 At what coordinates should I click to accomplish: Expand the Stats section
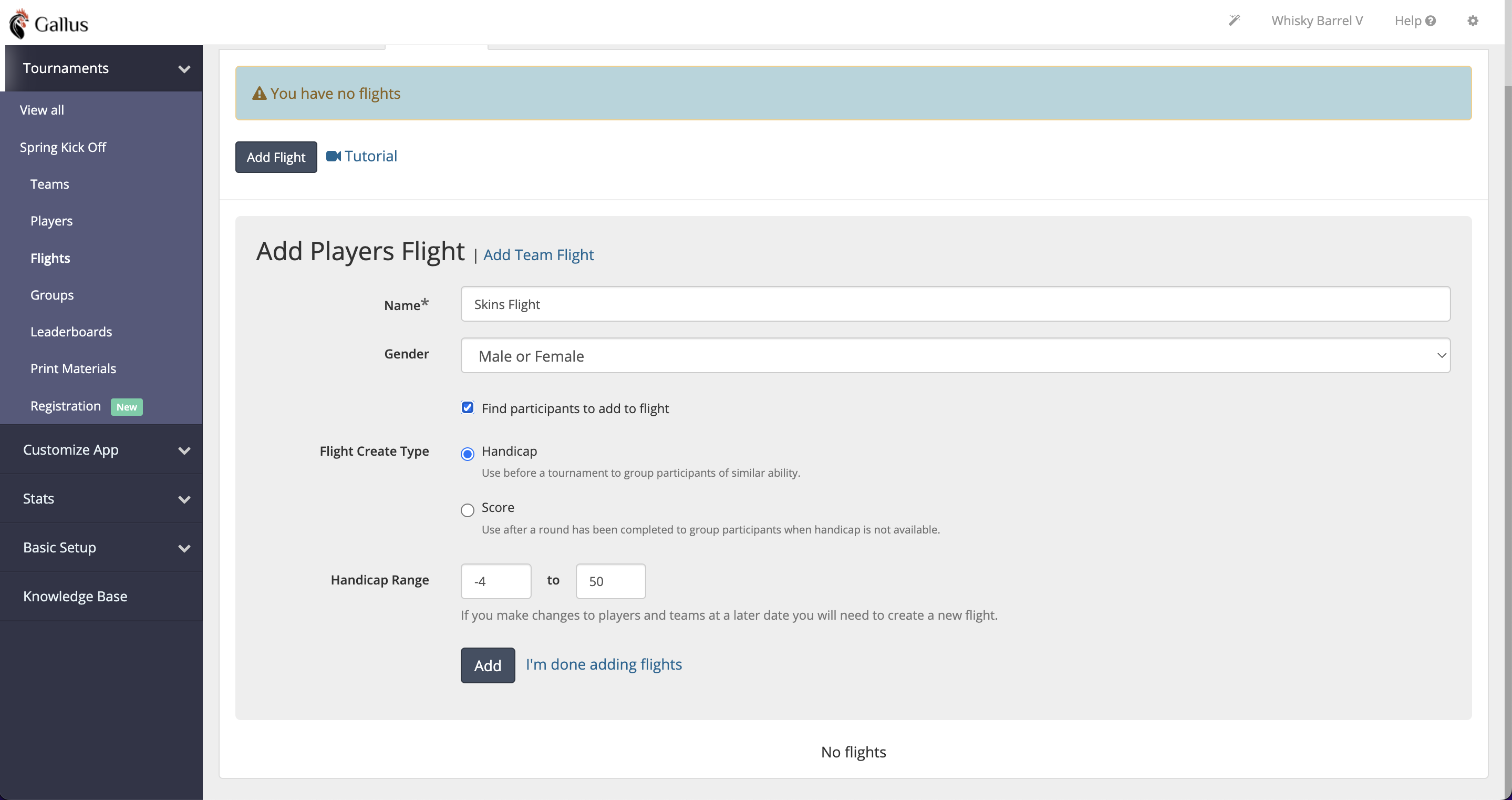(x=101, y=498)
